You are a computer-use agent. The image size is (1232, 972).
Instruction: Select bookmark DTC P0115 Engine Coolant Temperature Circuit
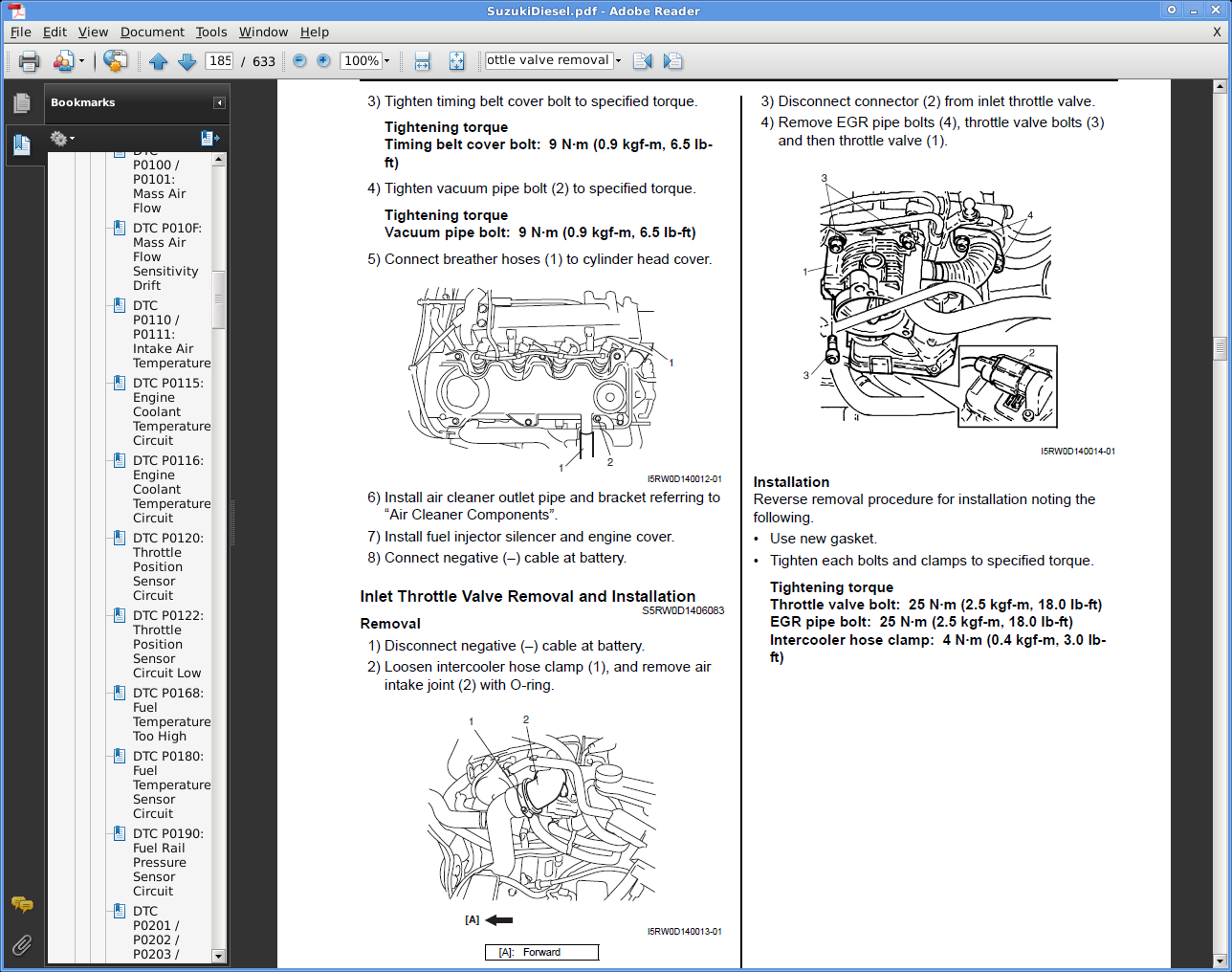(x=171, y=411)
